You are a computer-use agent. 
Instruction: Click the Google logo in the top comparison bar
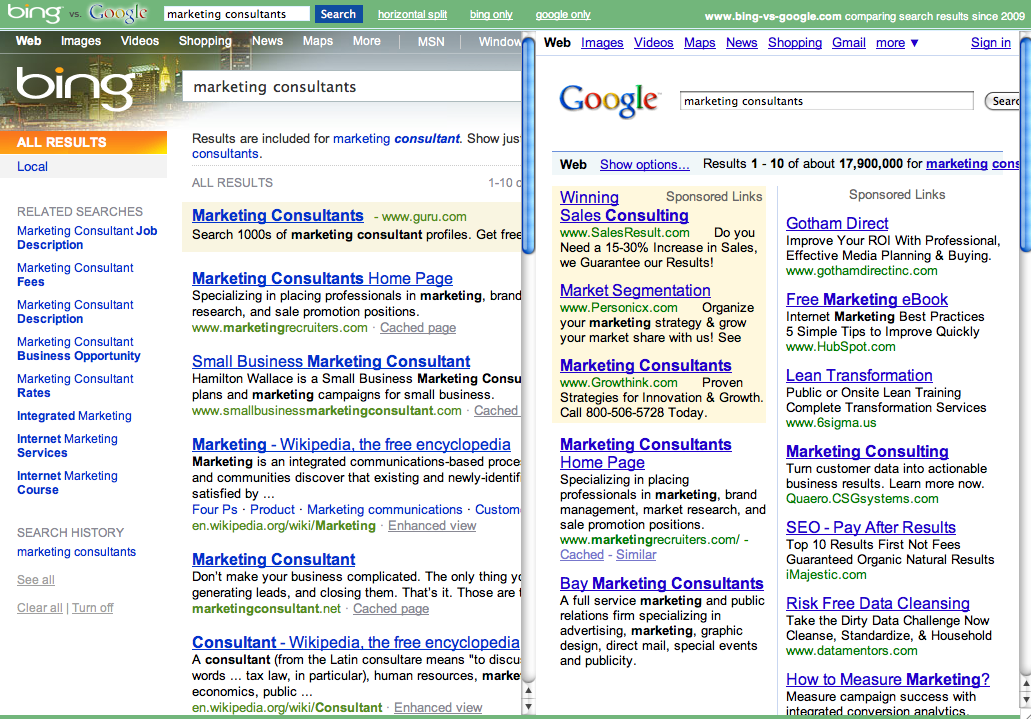click(x=118, y=14)
